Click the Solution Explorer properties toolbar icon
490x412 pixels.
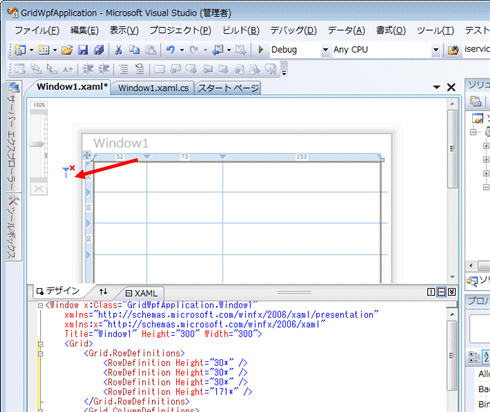coord(476,101)
